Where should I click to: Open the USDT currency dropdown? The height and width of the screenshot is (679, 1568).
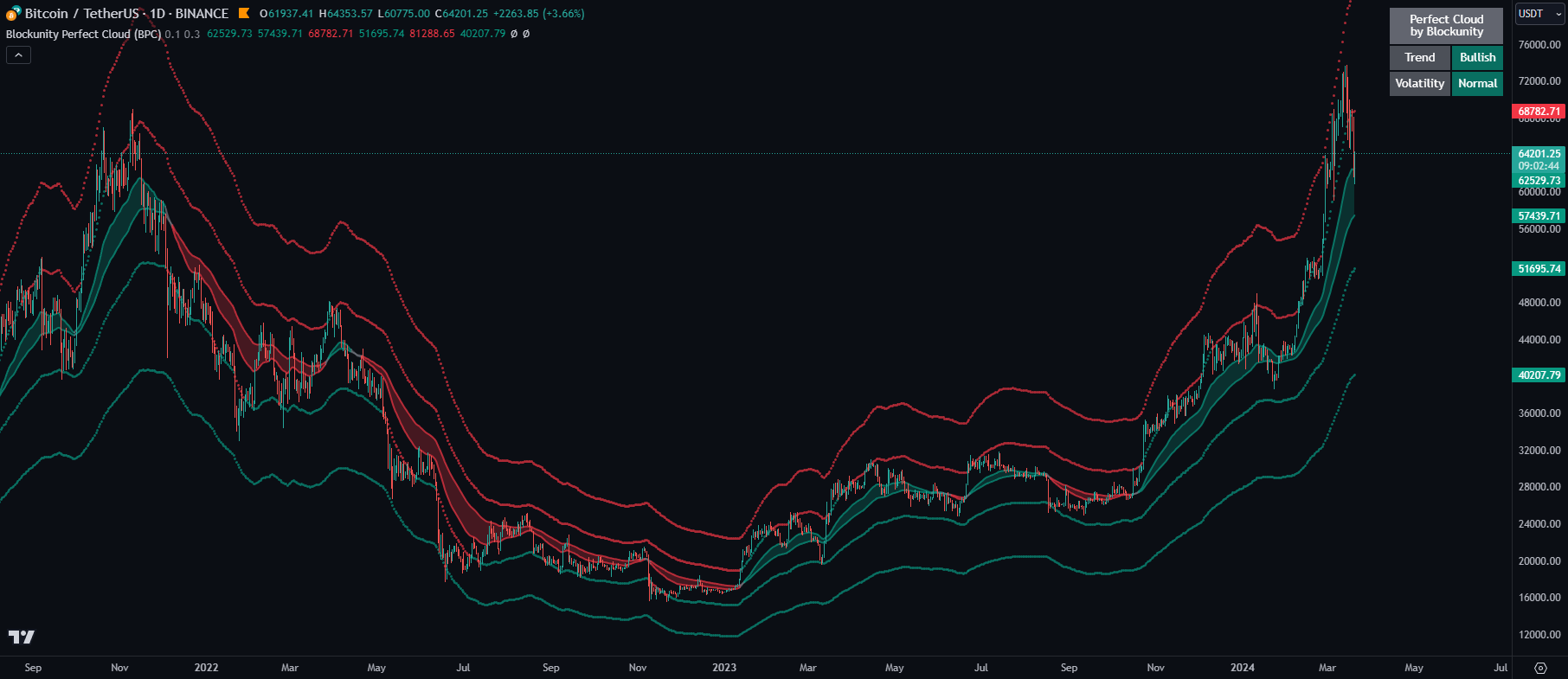(x=1539, y=14)
